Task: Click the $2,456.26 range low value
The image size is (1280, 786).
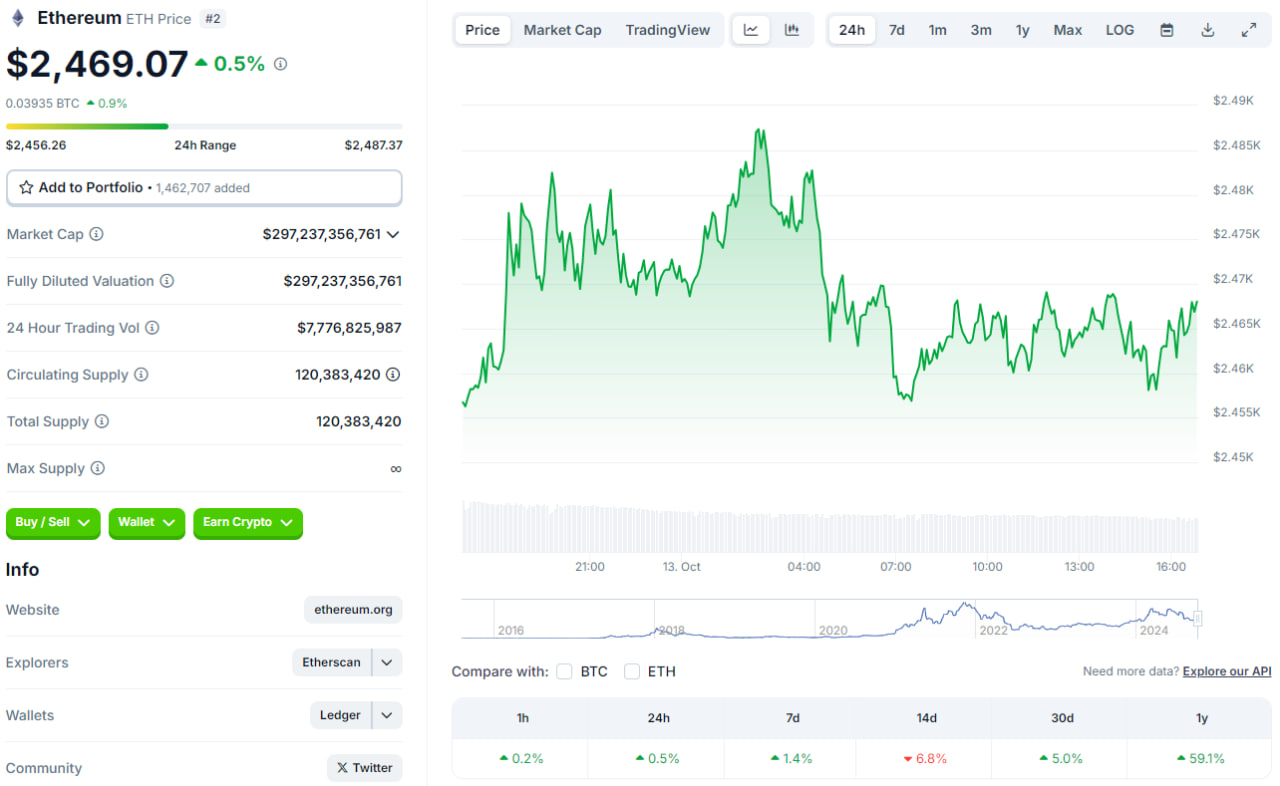Action: [36, 145]
